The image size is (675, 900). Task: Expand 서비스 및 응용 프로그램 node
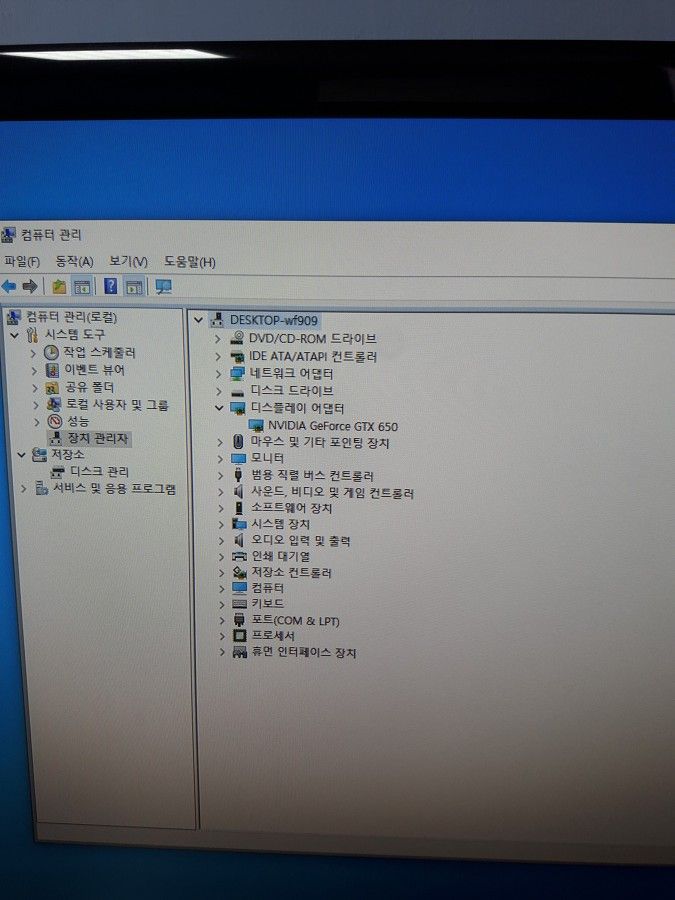pos(24,489)
